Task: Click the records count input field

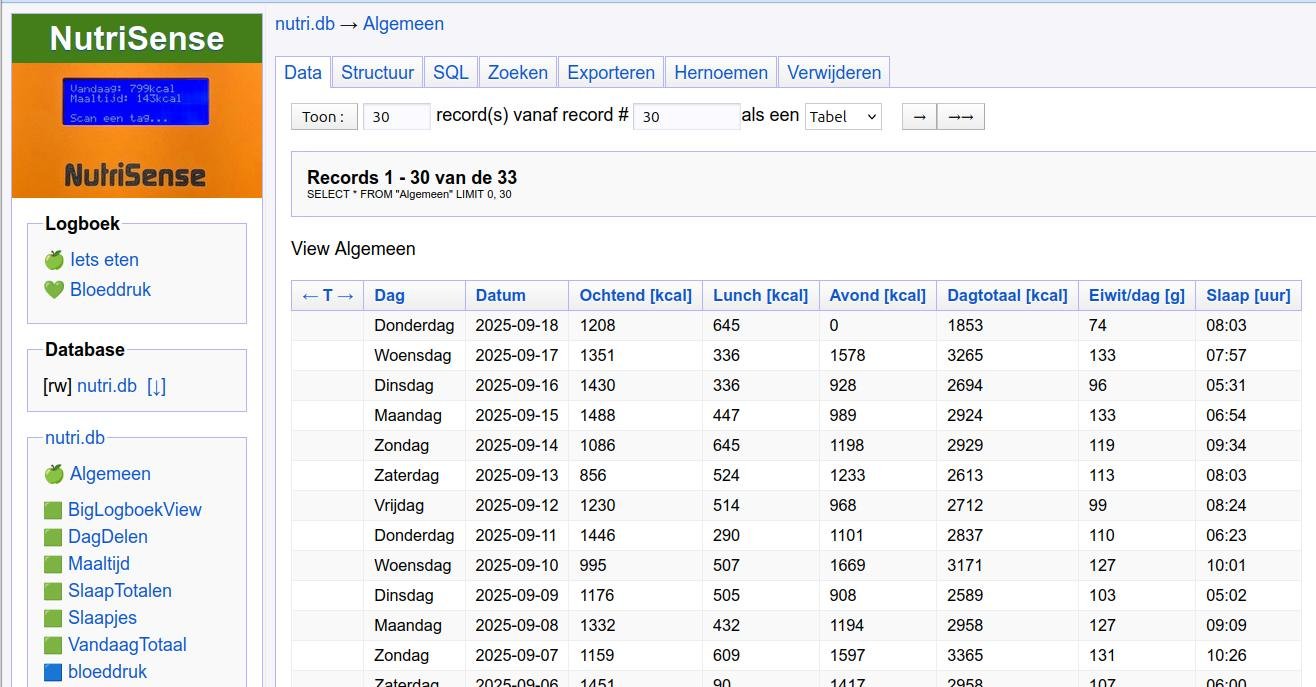Action: pos(396,116)
